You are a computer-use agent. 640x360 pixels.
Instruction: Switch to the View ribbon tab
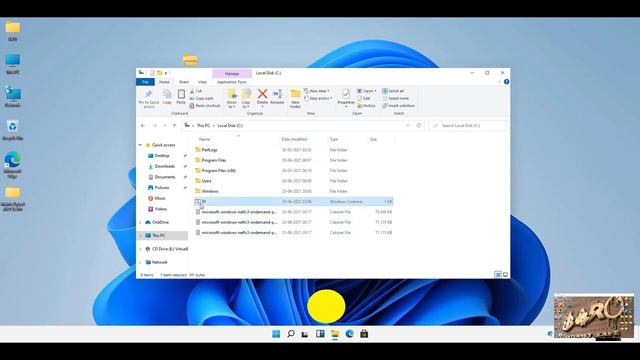point(202,82)
